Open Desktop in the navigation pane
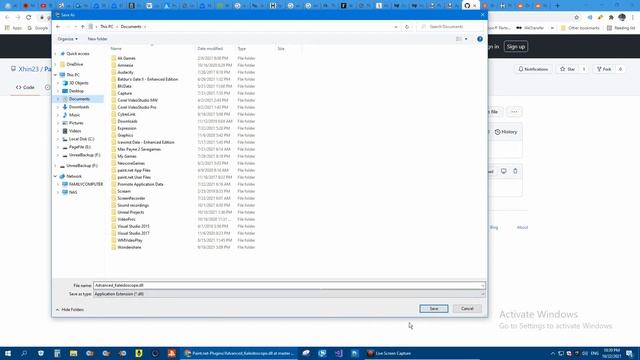The height and width of the screenshot is (360, 640). point(76,91)
